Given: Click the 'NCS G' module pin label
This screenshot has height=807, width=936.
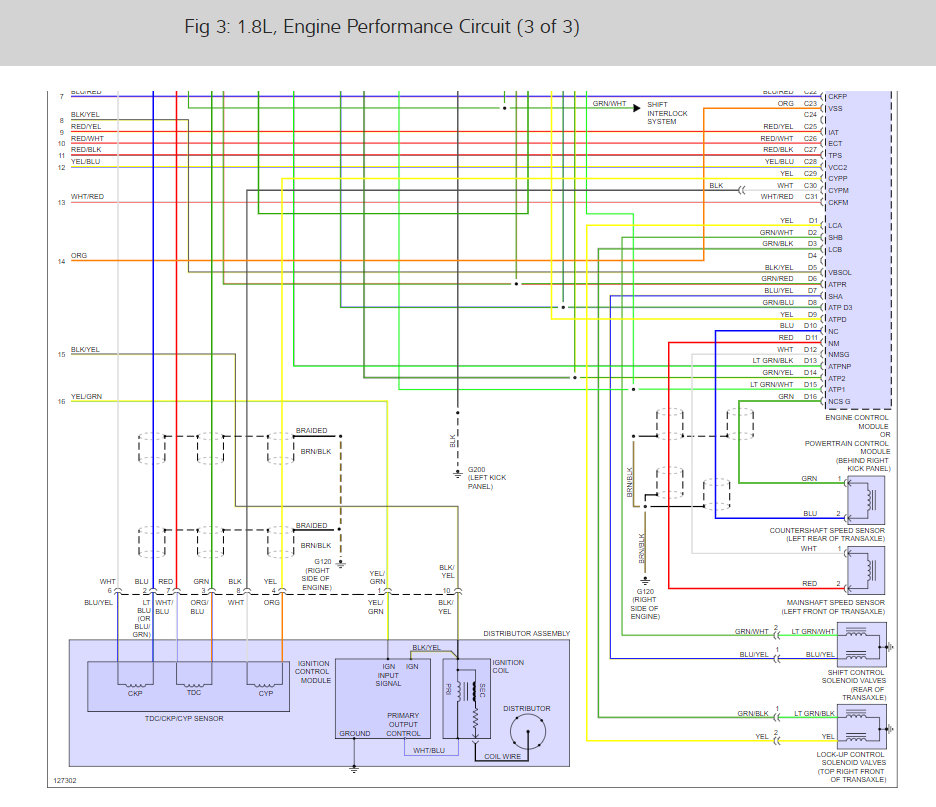Looking at the screenshot, I should point(839,402).
